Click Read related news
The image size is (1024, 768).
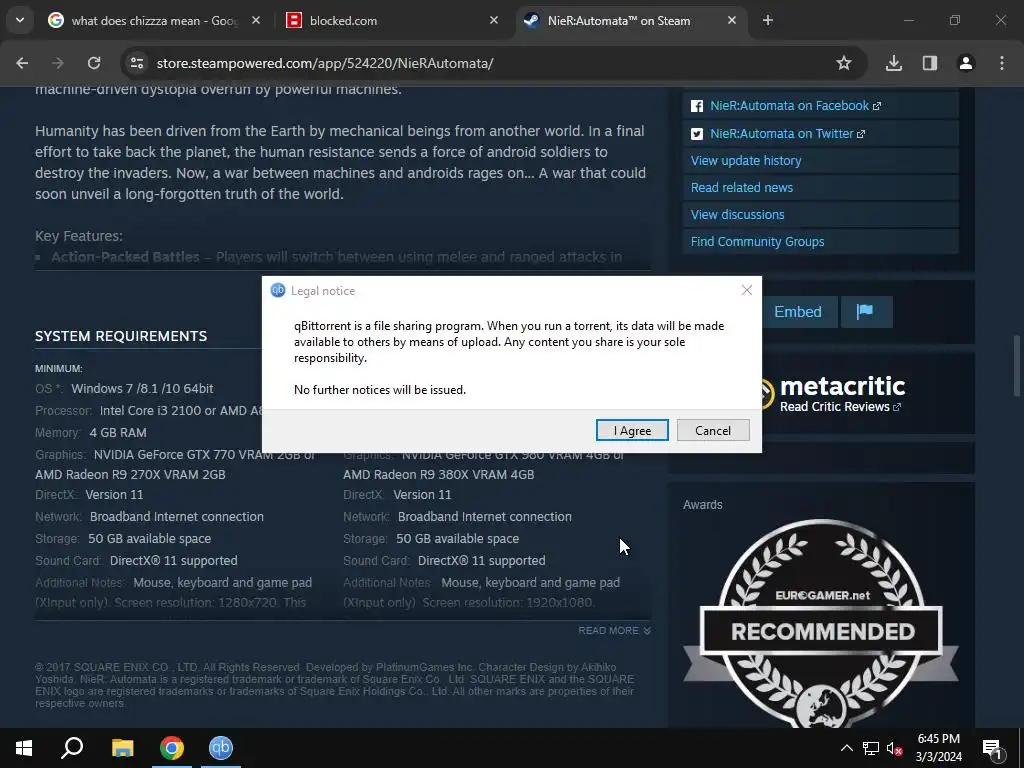(x=742, y=187)
